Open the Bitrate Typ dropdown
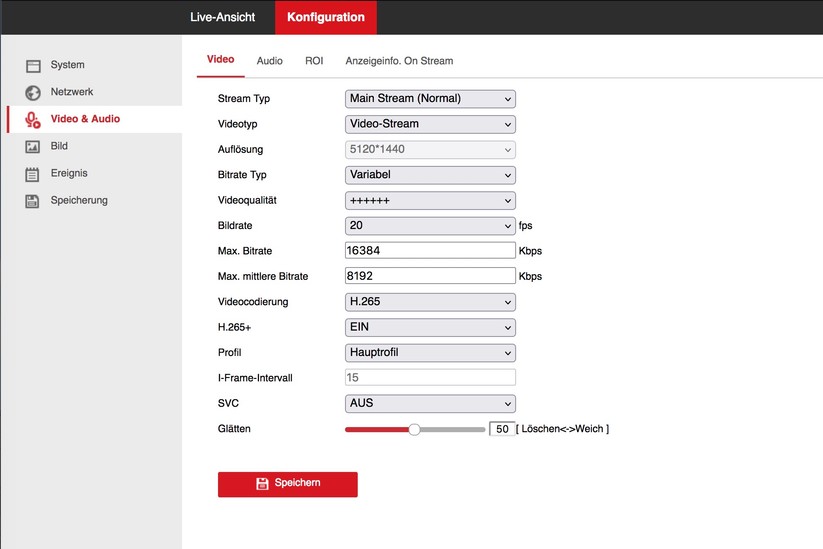Viewport: 823px width, 549px height. pyautogui.click(x=430, y=175)
